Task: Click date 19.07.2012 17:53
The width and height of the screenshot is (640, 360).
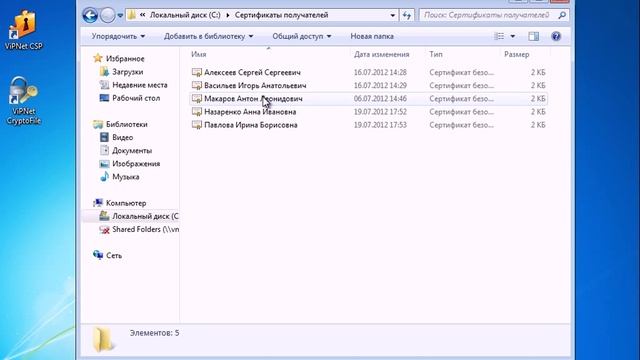Action: click(380, 125)
